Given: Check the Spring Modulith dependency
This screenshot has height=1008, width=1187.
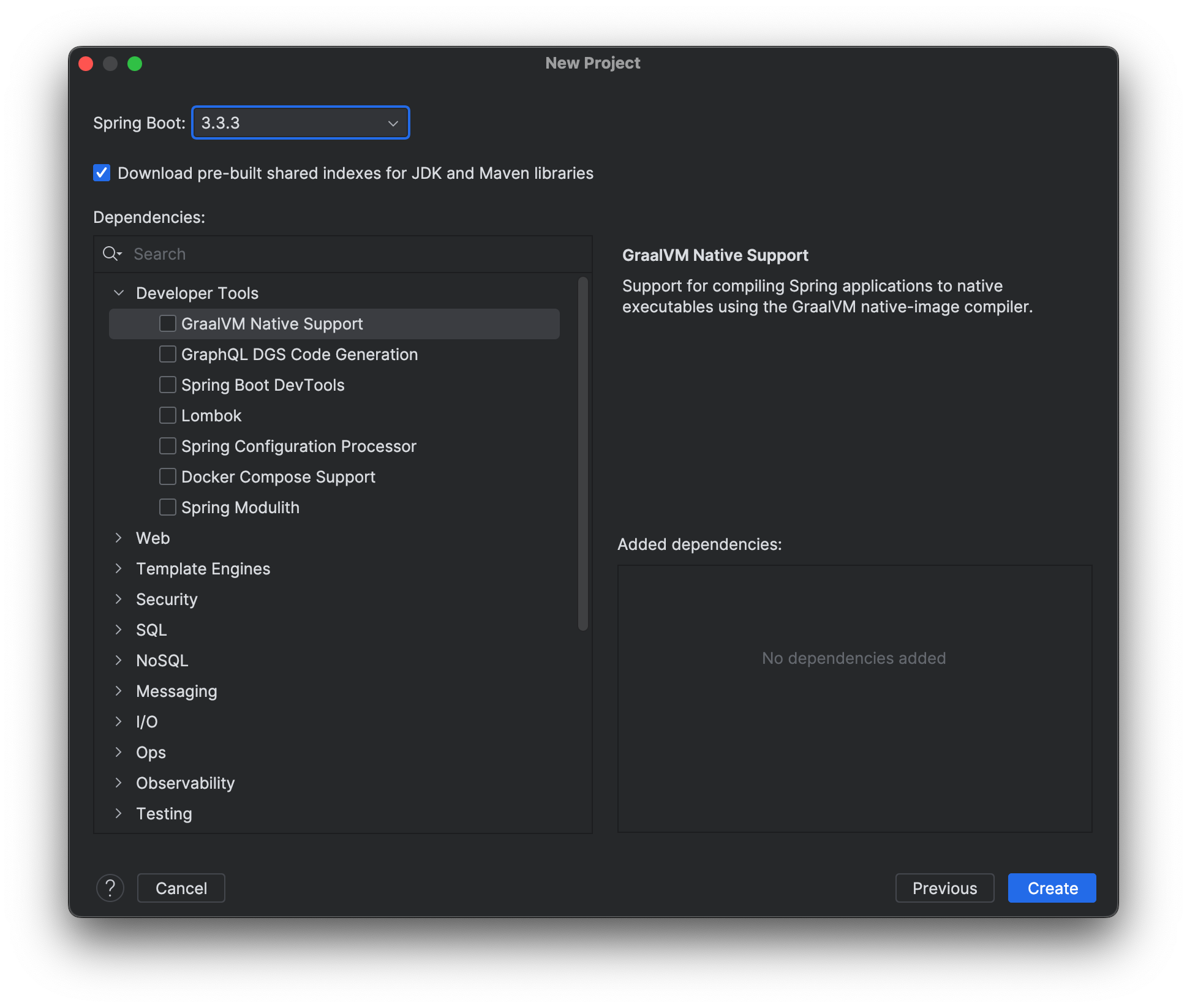Looking at the screenshot, I should click(x=167, y=507).
